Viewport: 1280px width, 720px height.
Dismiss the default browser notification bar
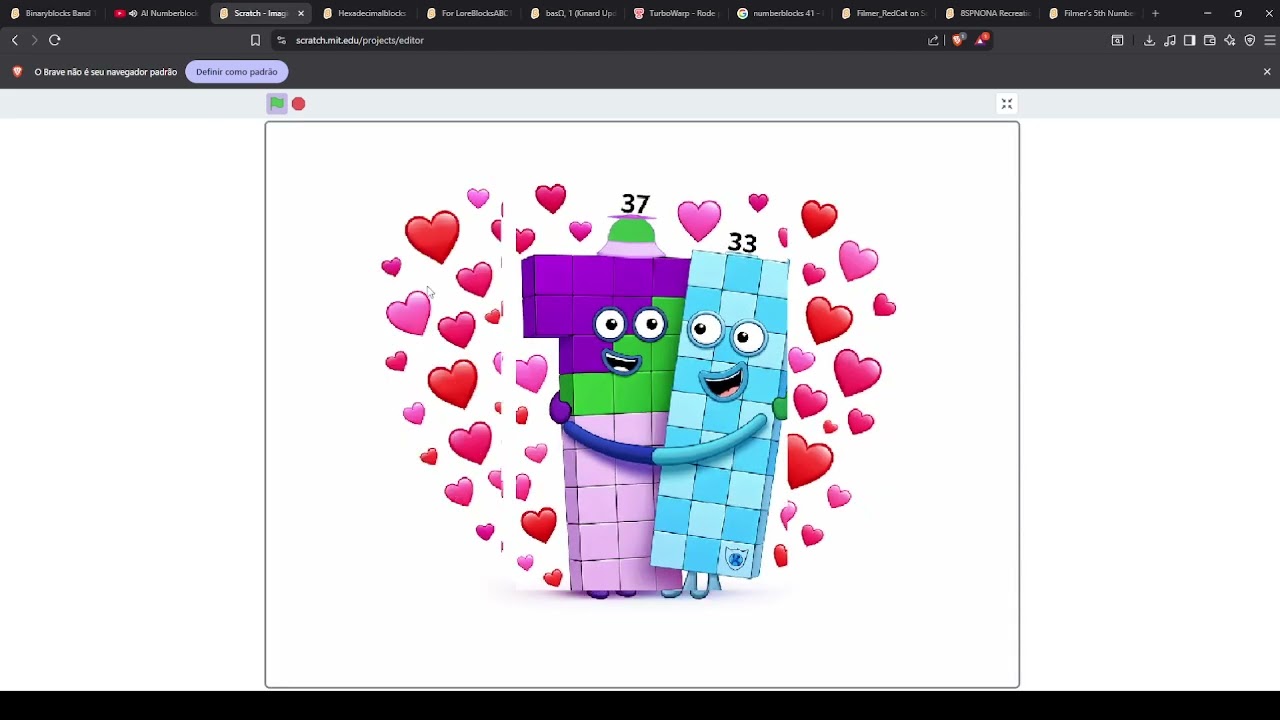1267,72
